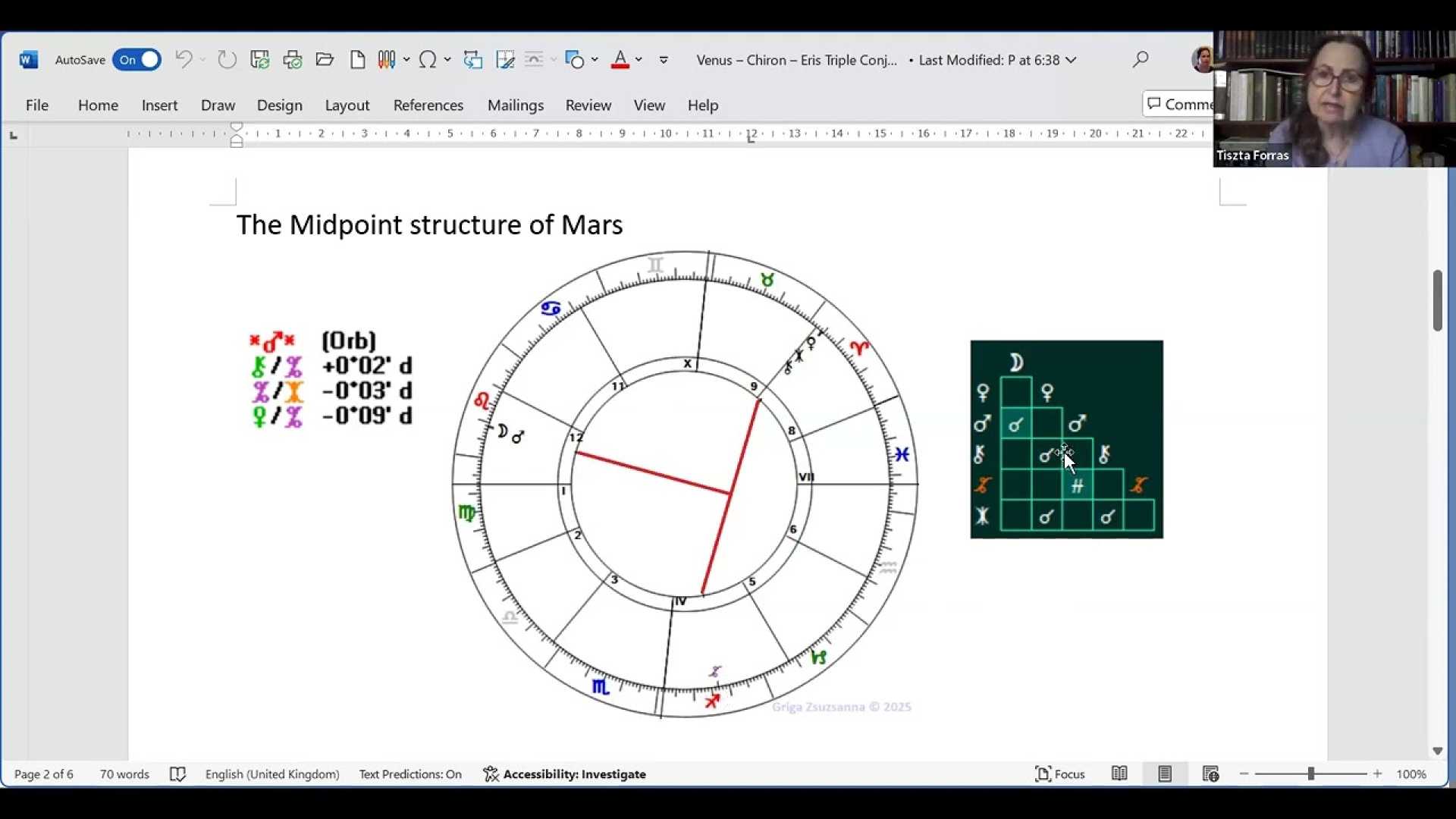
Task: Switch to the Design tab
Action: point(279,105)
